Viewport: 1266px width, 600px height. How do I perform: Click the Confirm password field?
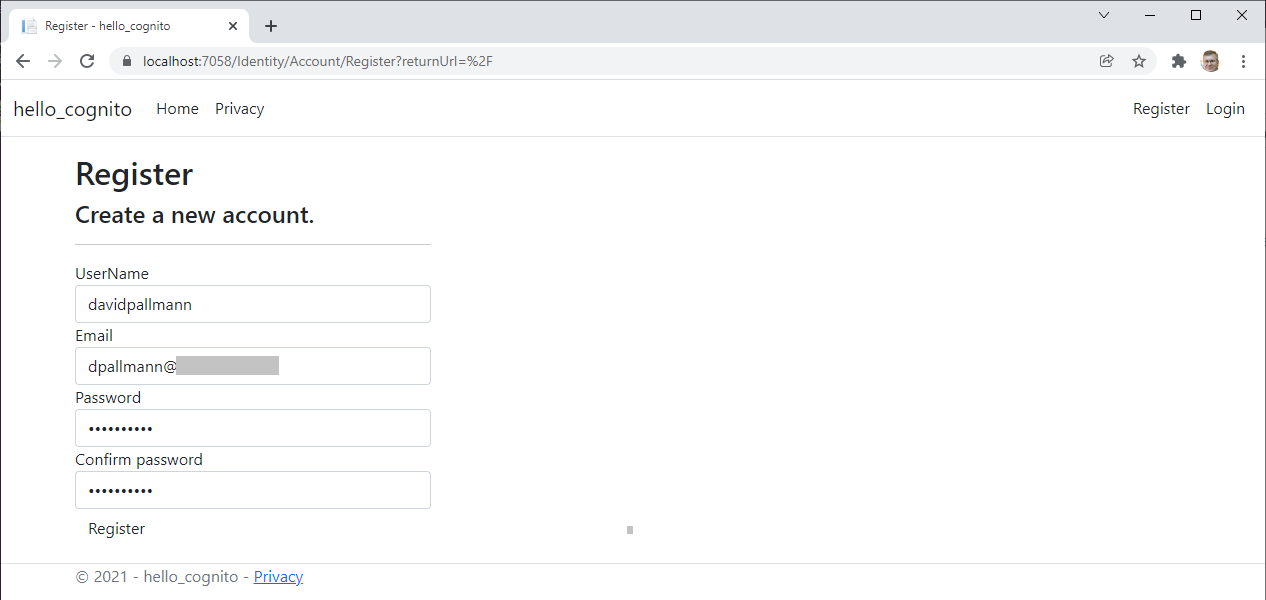[253, 490]
